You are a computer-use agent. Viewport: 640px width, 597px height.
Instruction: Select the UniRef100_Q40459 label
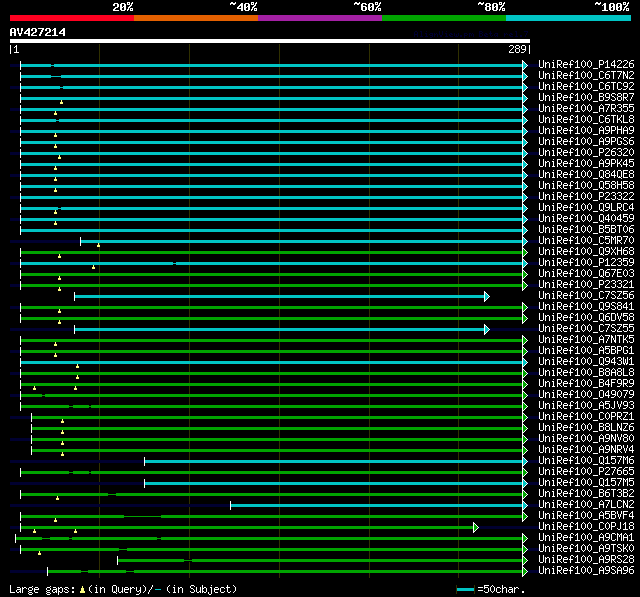click(586, 219)
